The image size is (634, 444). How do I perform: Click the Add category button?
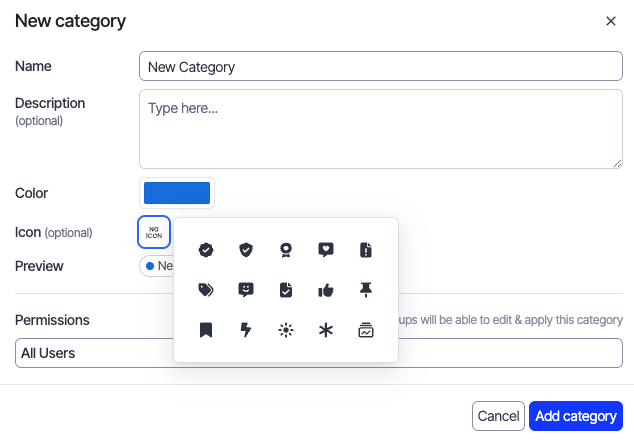[x=576, y=416]
